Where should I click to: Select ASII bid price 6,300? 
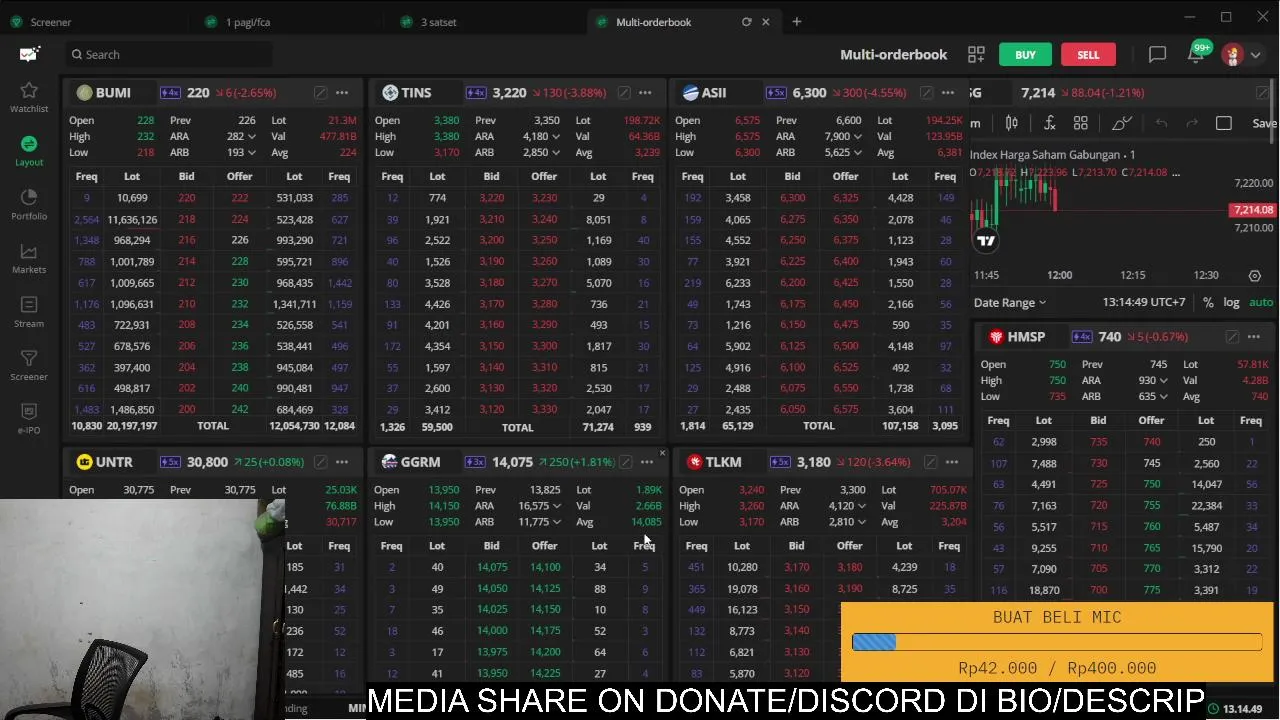793,198
